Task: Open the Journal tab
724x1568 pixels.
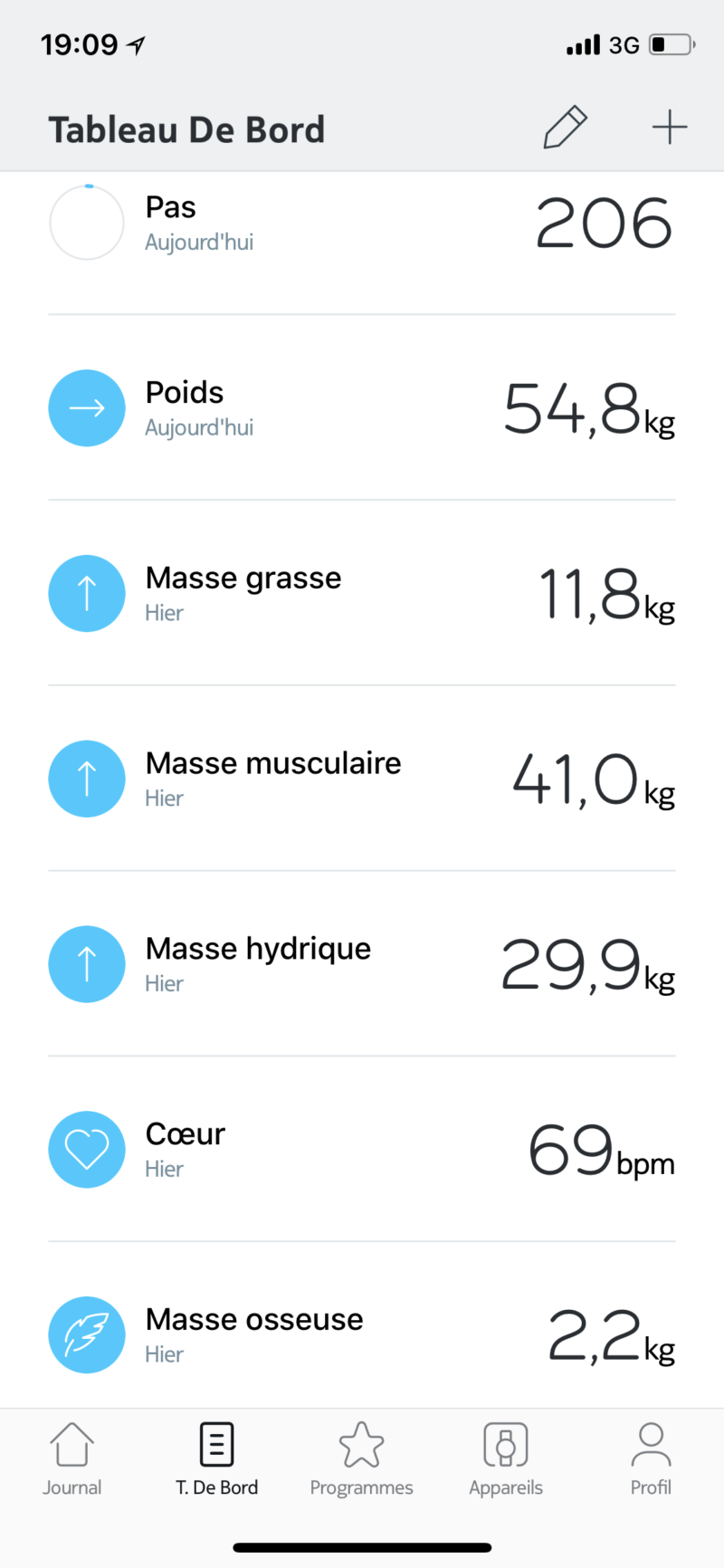Action: point(72,1458)
